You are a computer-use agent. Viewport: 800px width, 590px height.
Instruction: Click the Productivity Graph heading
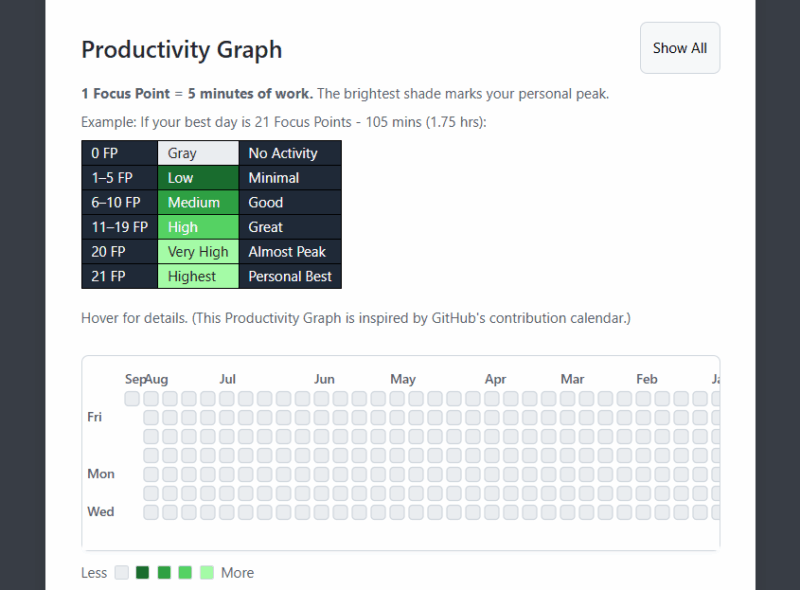181,49
